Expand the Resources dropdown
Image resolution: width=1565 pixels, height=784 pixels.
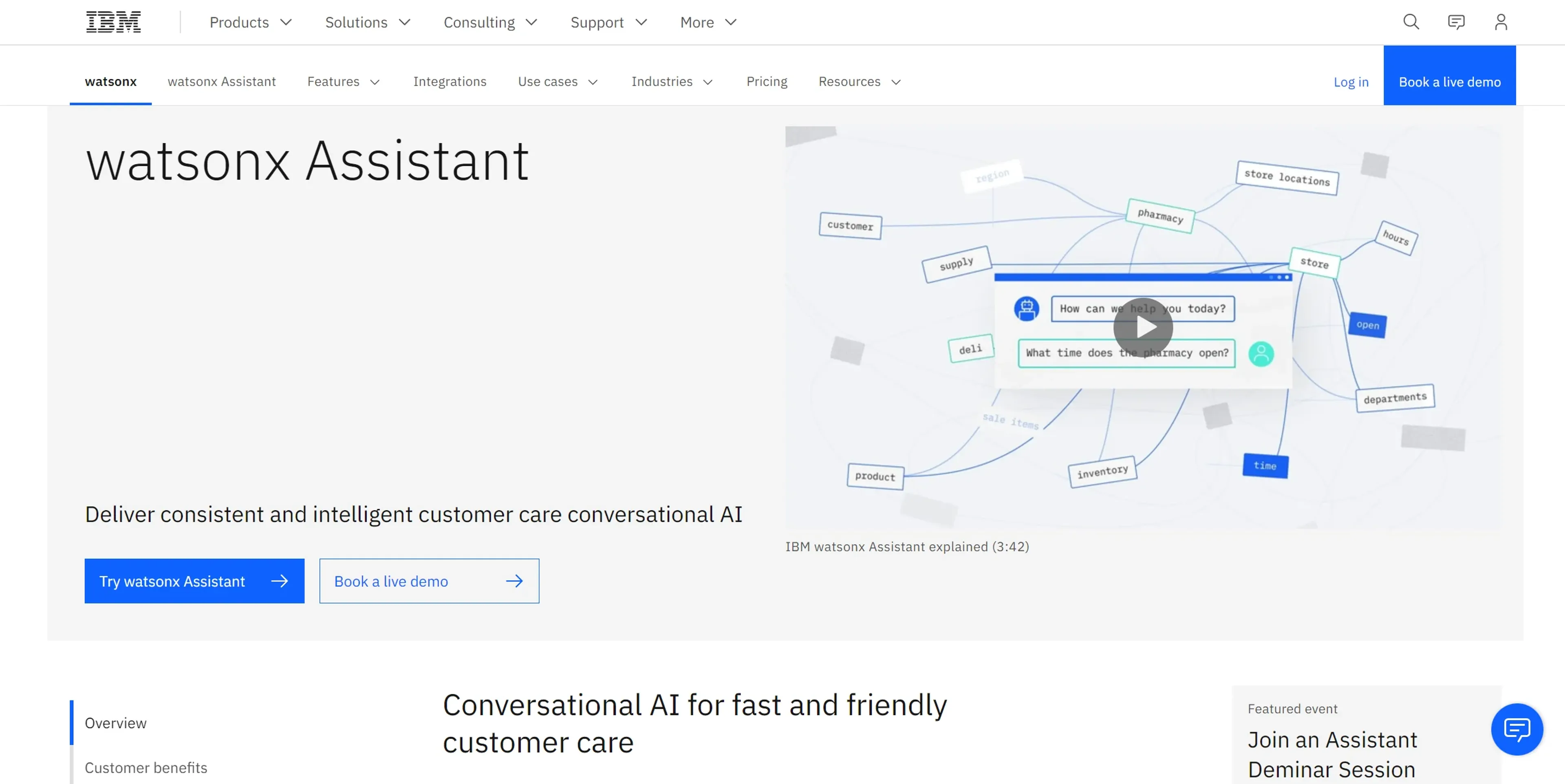(x=860, y=81)
